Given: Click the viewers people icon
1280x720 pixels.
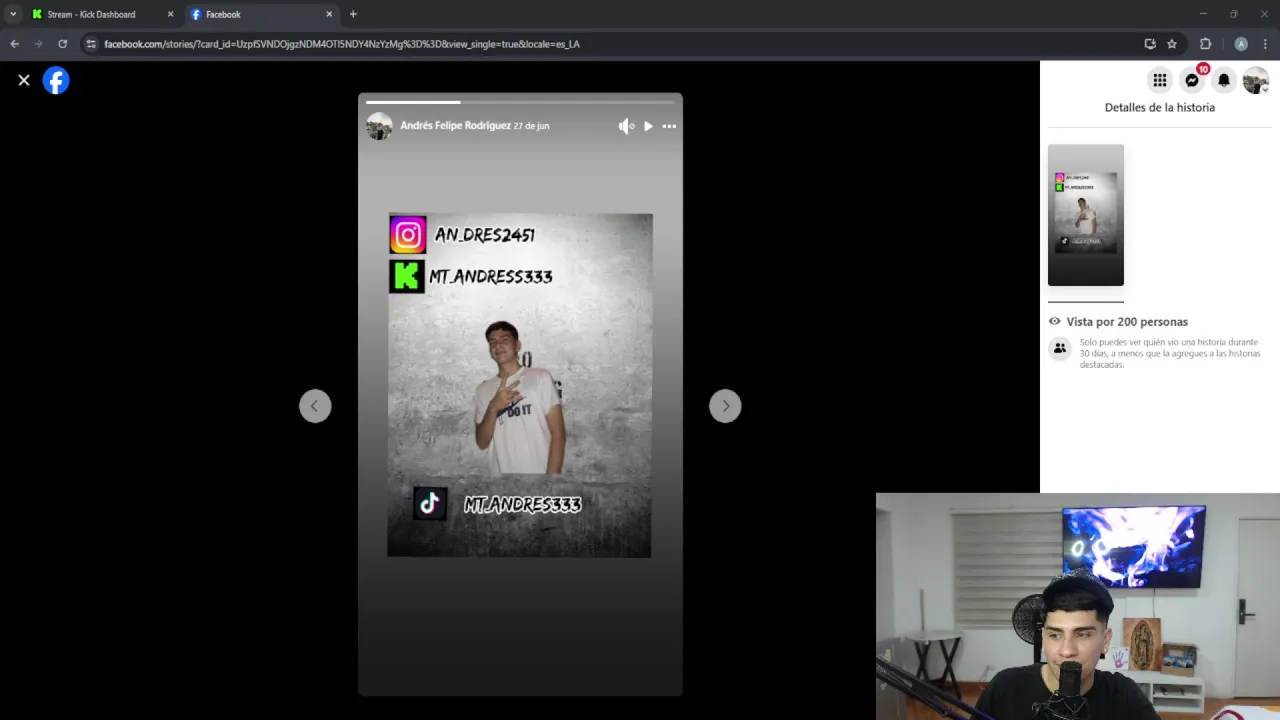Looking at the screenshot, I should coord(1059,348).
